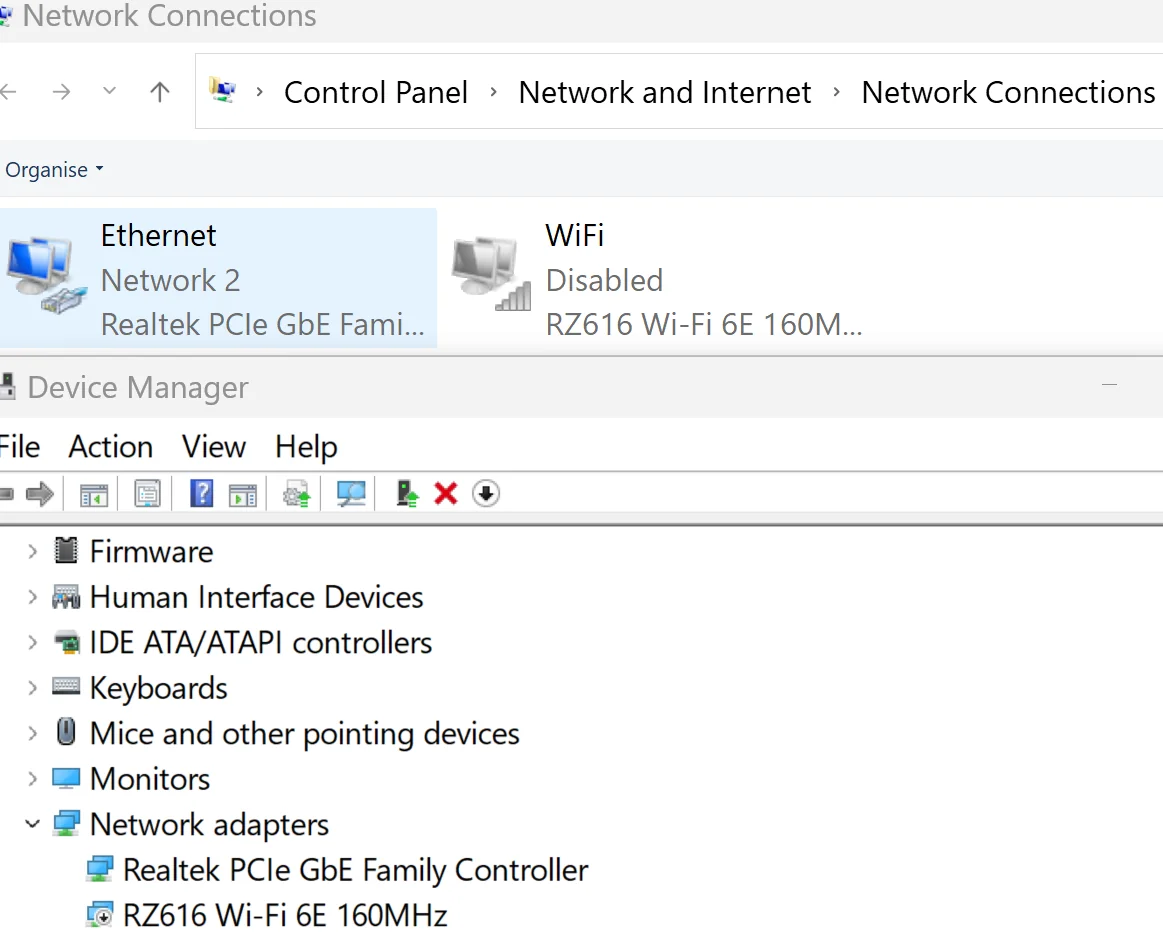The width and height of the screenshot is (1163, 932).
Task: Click the Keyboards category icon
Action: point(66,687)
